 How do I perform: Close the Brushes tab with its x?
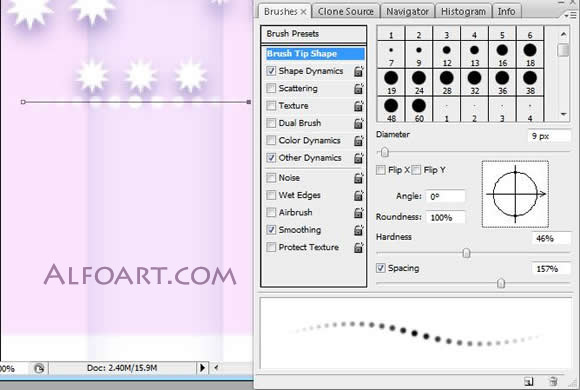[x=303, y=12]
